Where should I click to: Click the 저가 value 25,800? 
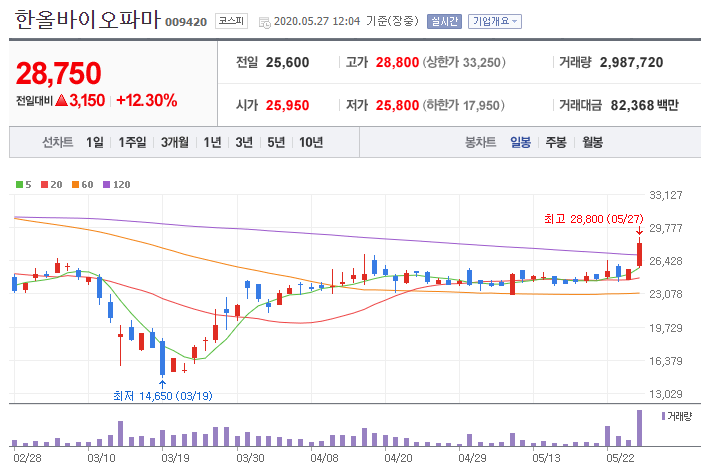coord(397,105)
